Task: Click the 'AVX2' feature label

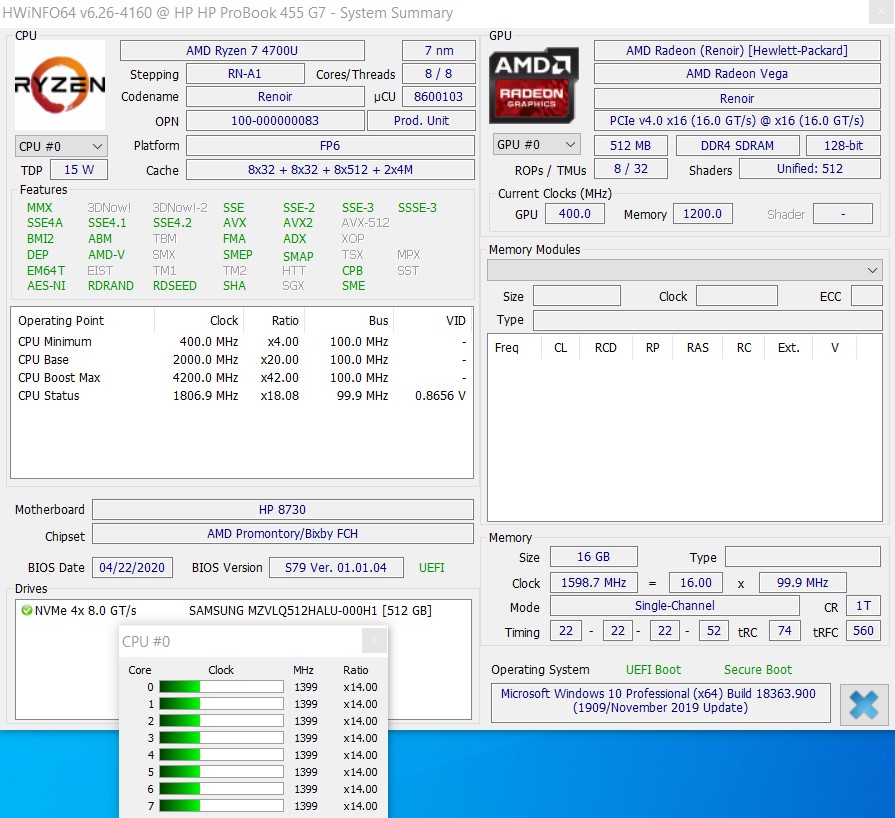Action: click(x=298, y=223)
